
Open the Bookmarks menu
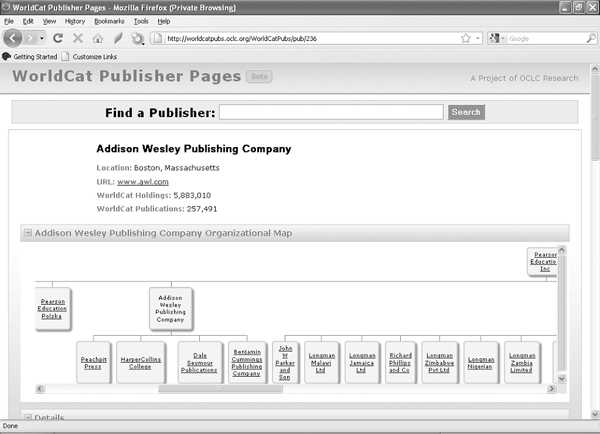[x=109, y=20]
